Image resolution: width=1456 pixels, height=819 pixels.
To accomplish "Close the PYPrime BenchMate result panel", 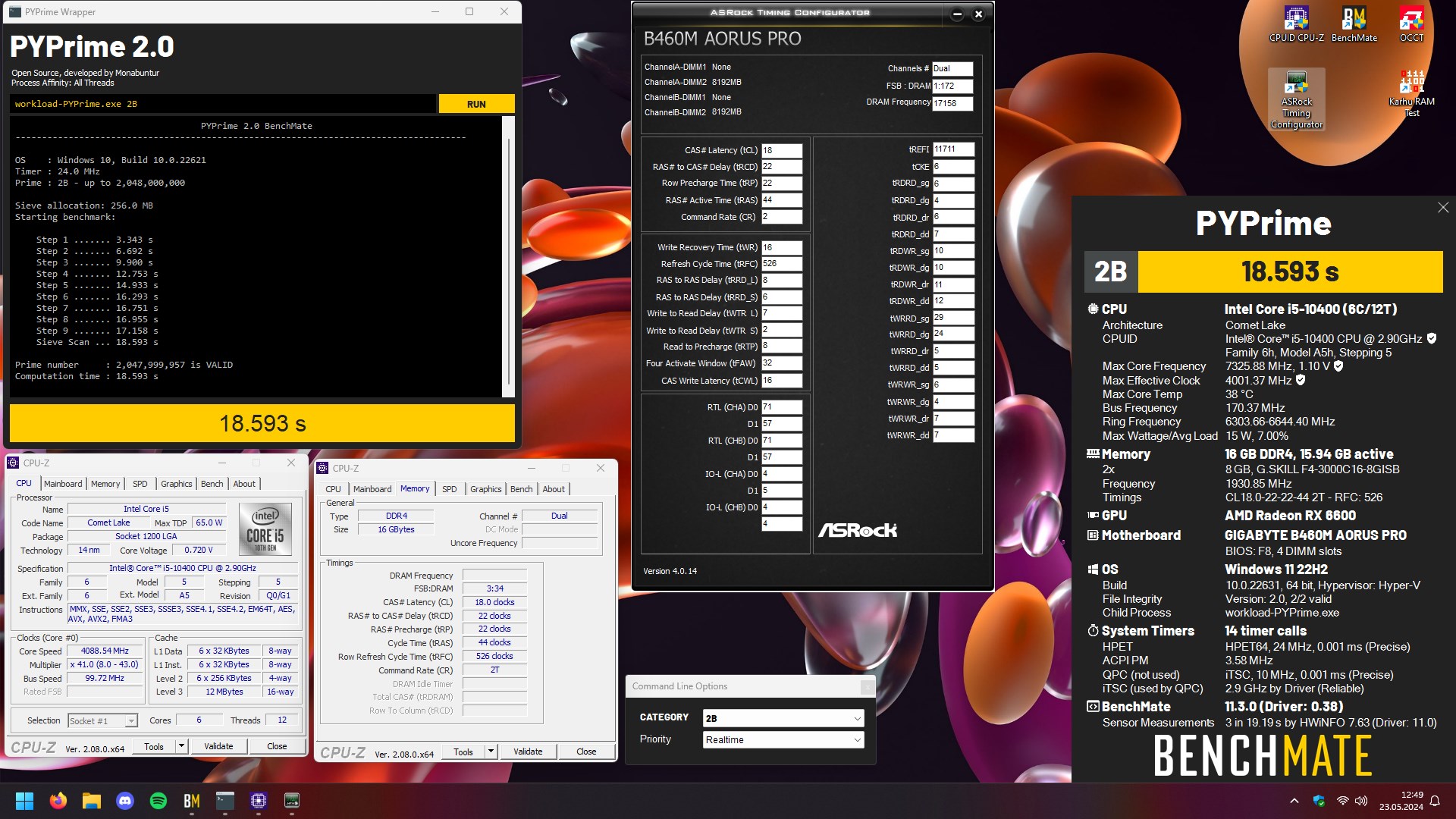I will point(1443,208).
